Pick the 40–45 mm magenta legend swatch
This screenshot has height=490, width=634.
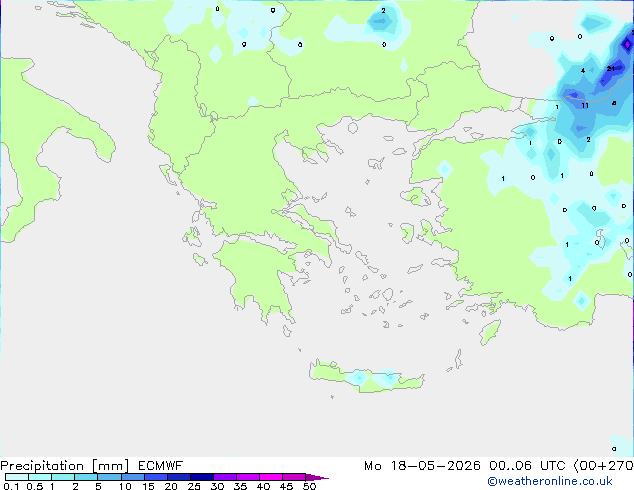click(271, 477)
